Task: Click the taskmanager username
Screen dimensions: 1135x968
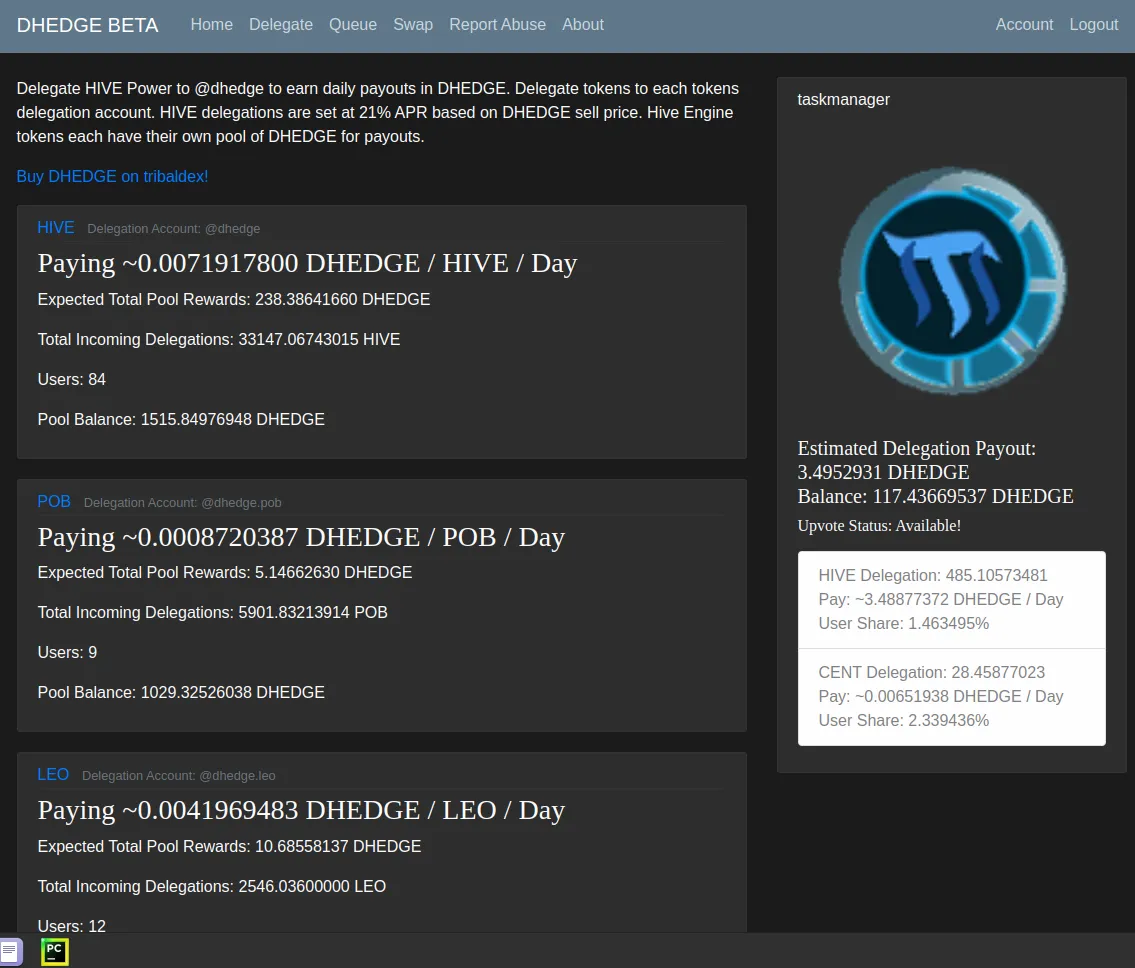Action: [844, 100]
